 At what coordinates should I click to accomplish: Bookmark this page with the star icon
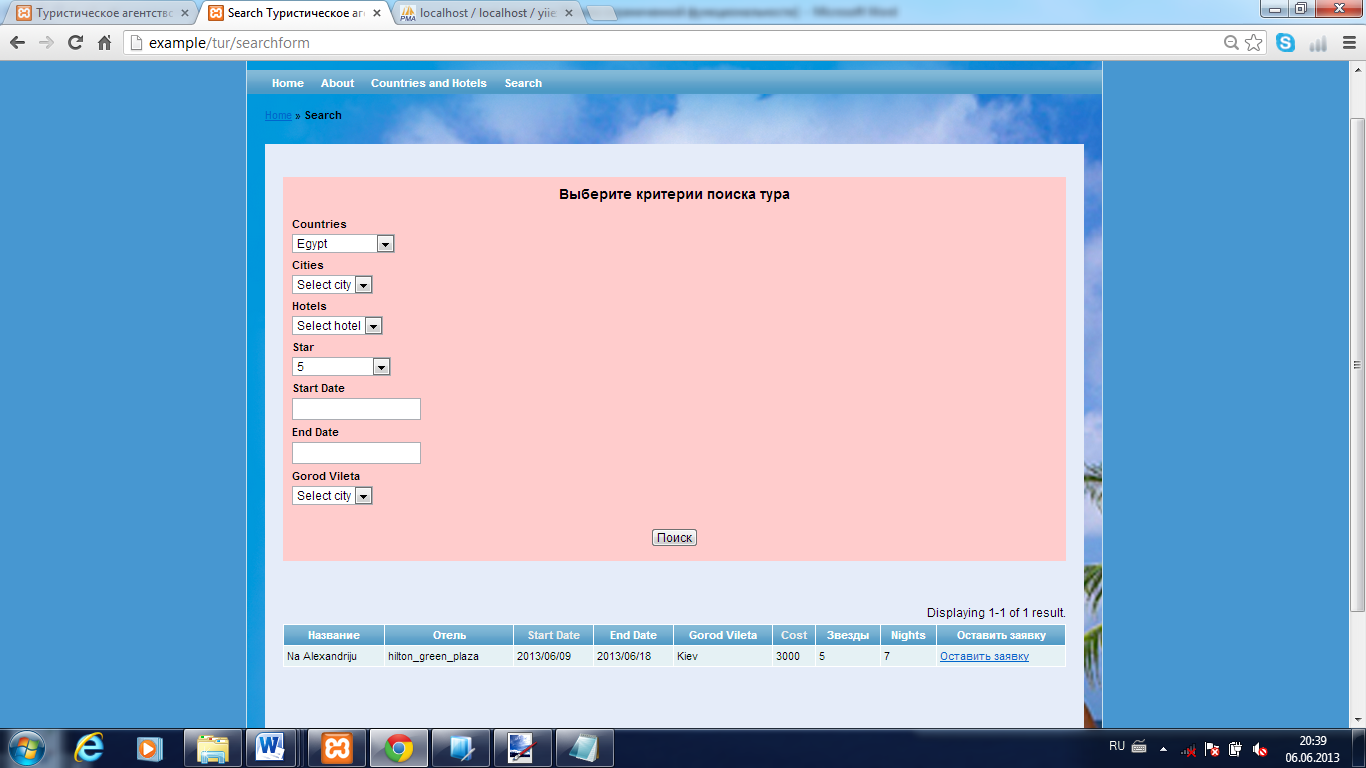tap(1254, 43)
